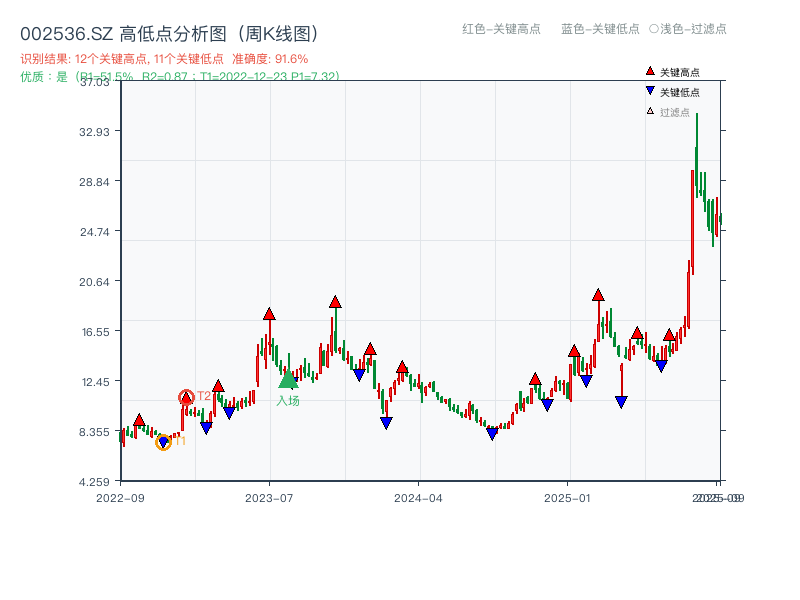Click the 2022-09 x-axis date label
The width and height of the screenshot is (800, 600).
click(x=120, y=498)
